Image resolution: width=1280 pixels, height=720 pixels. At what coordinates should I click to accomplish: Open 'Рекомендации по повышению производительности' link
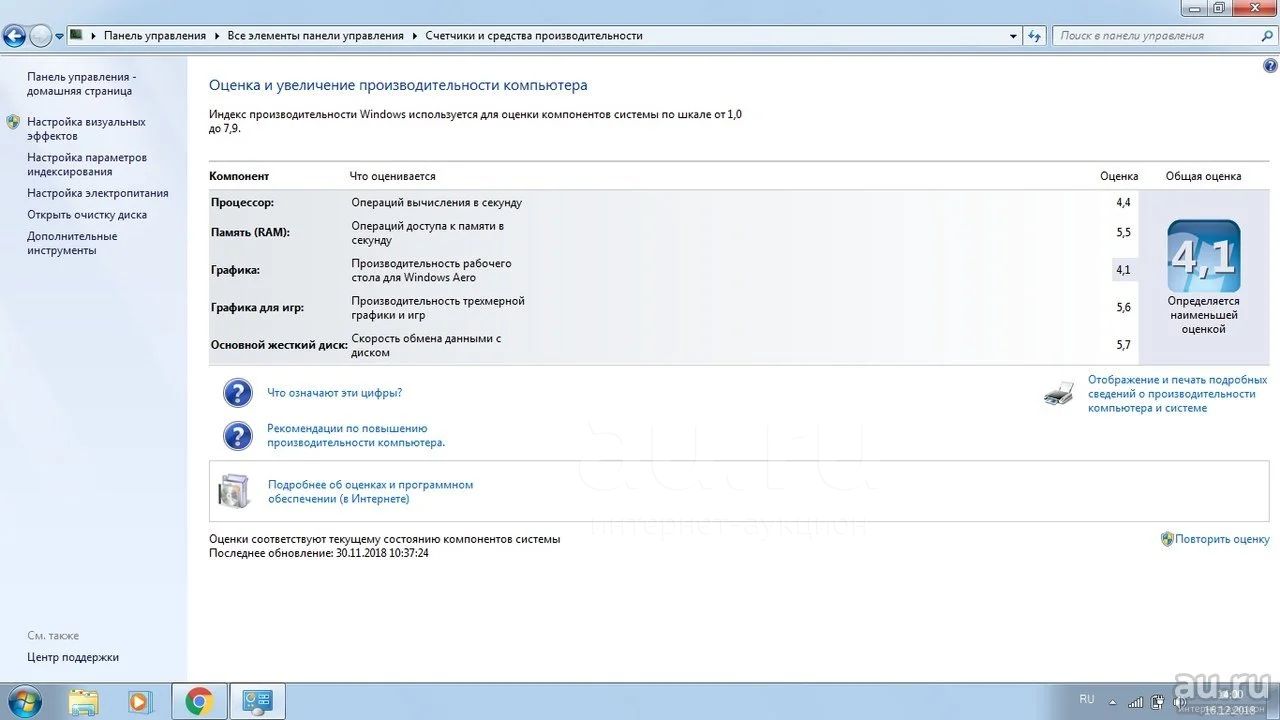click(x=356, y=435)
